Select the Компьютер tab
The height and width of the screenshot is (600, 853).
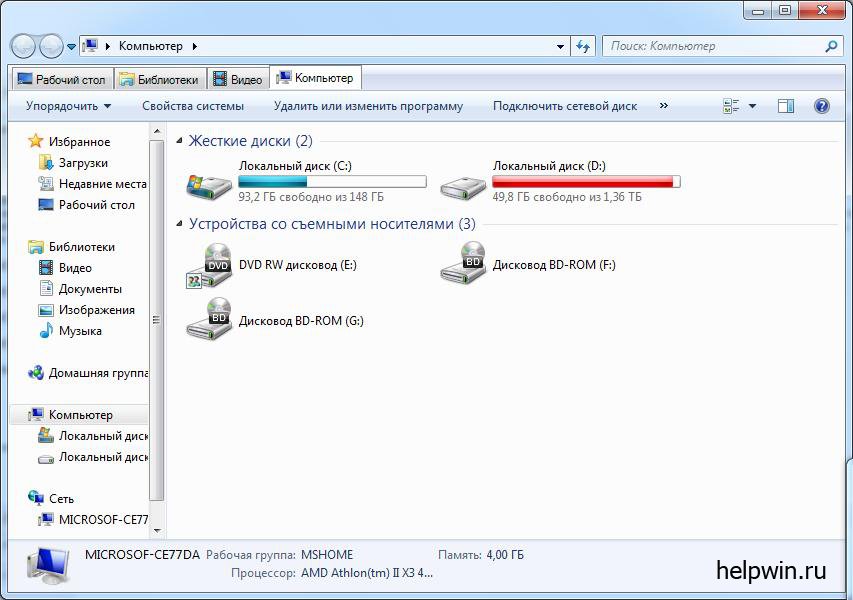click(316, 78)
